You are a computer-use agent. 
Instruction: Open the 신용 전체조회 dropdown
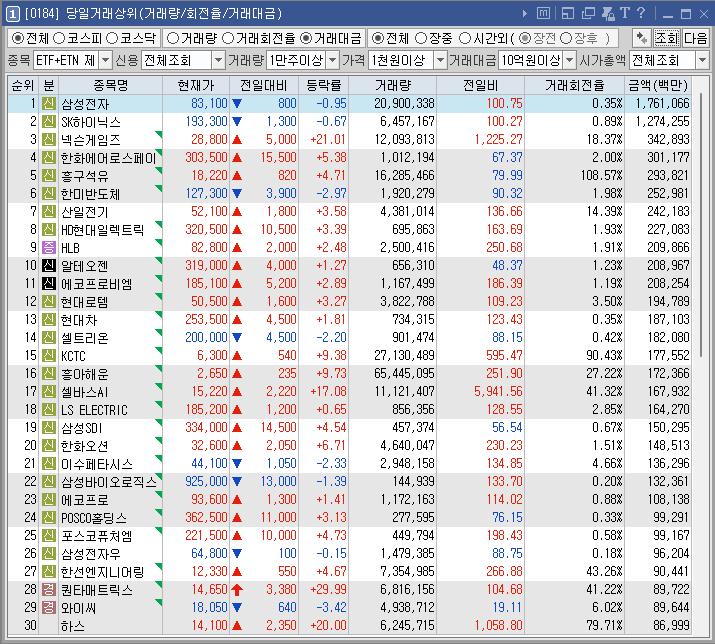pos(219,60)
